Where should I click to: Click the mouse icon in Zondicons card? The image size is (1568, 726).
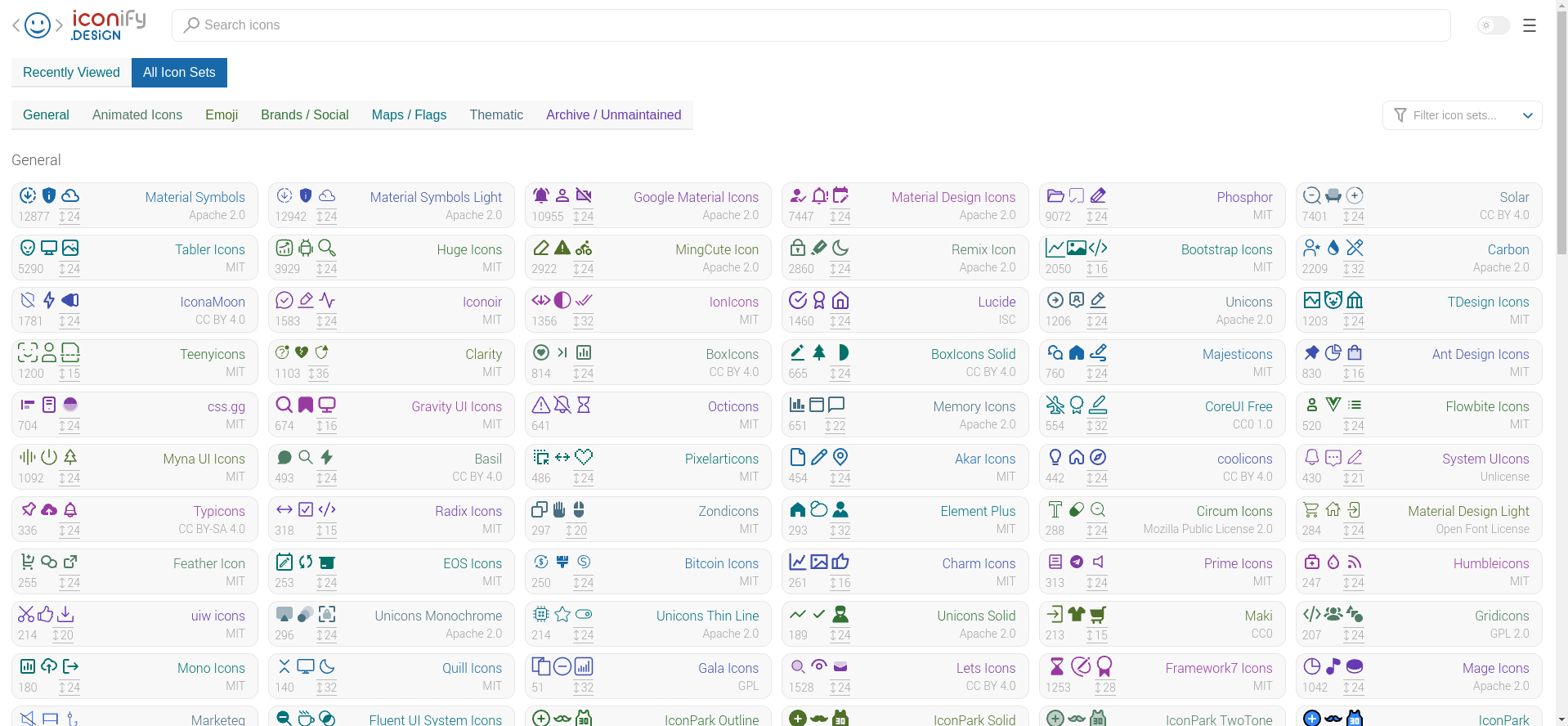579,509
